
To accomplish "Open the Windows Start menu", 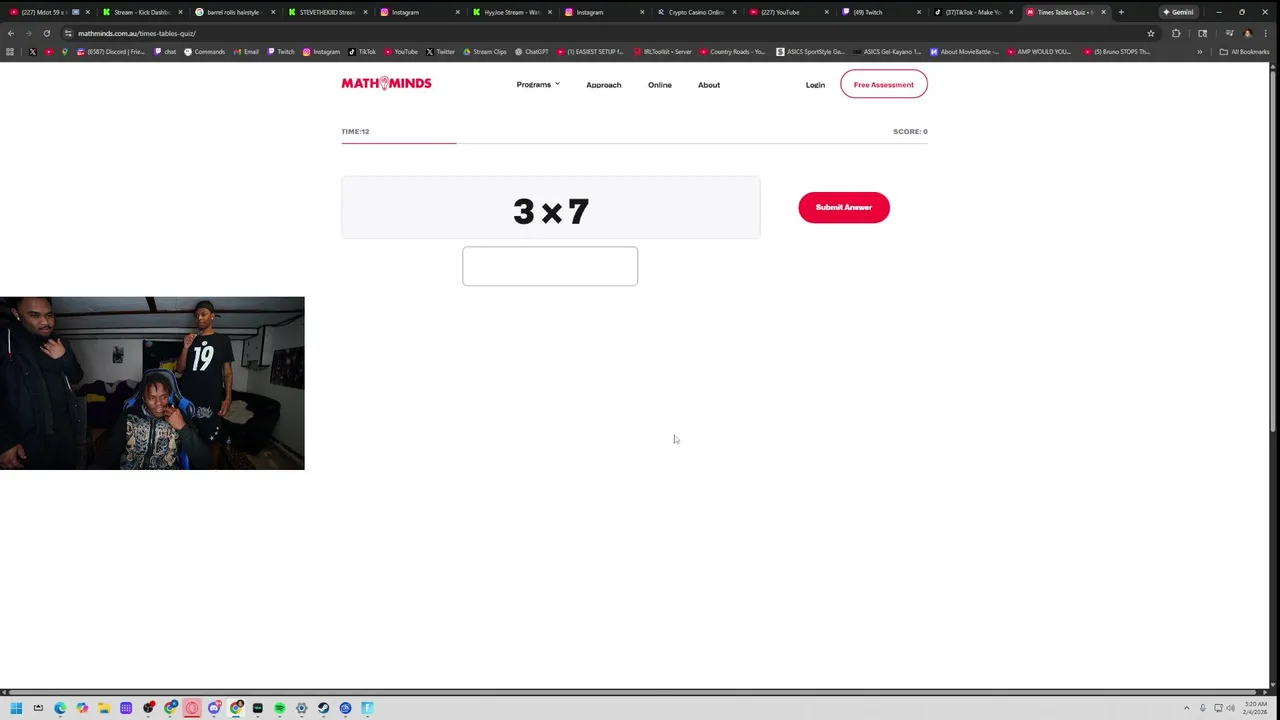I will coord(16,708).
